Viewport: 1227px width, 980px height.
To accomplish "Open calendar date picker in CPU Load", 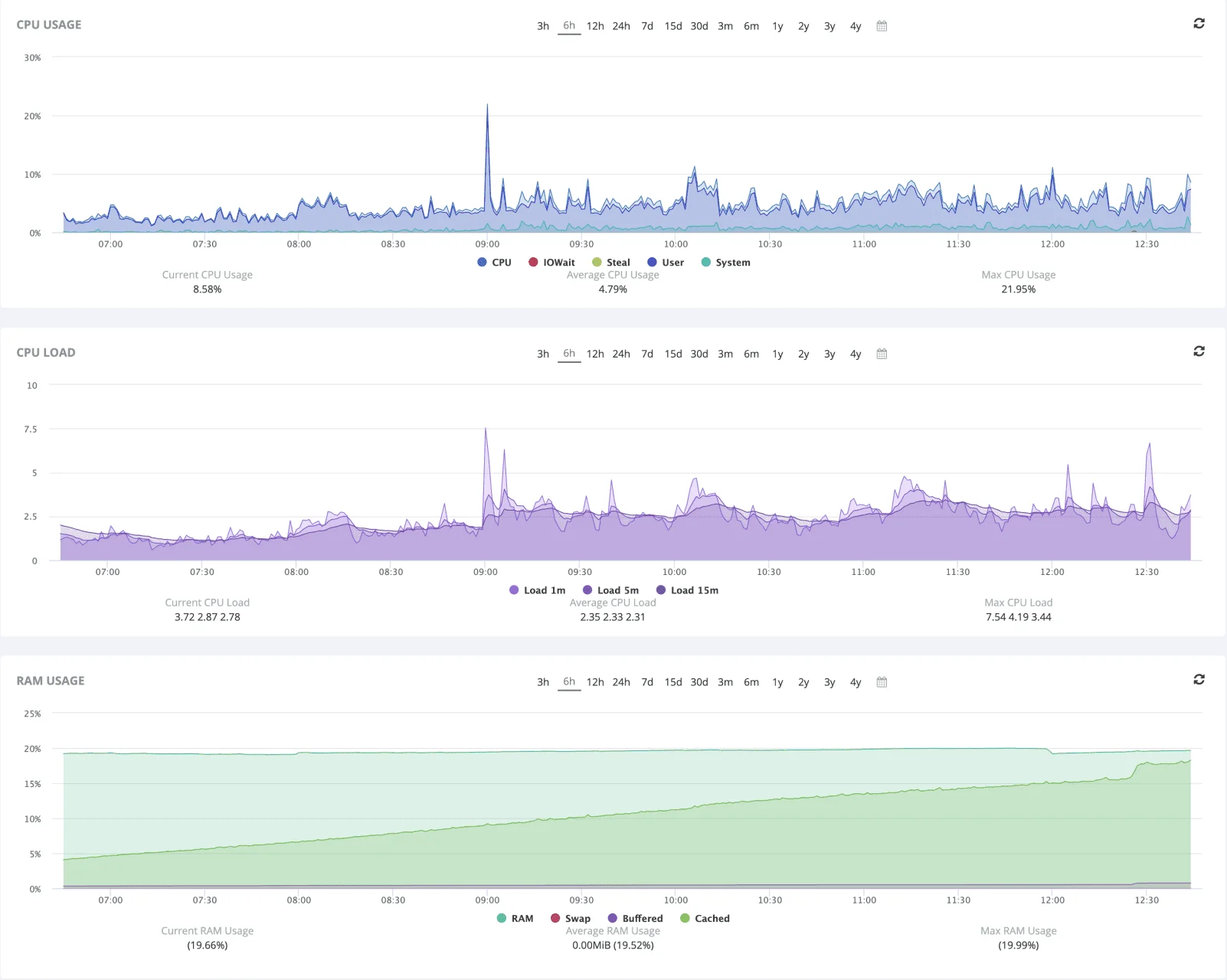I will pos(882,354).
